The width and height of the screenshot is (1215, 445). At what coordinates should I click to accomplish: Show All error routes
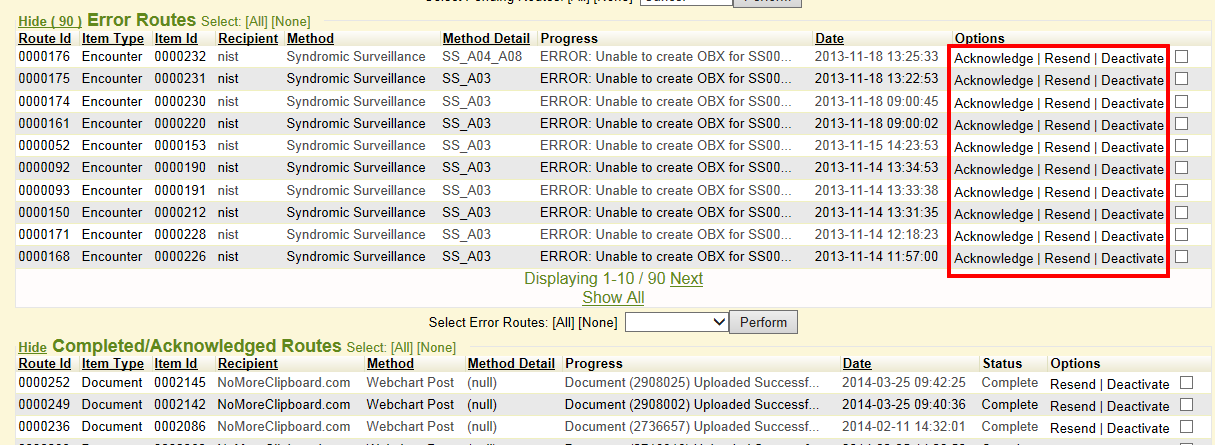point(613,297)
